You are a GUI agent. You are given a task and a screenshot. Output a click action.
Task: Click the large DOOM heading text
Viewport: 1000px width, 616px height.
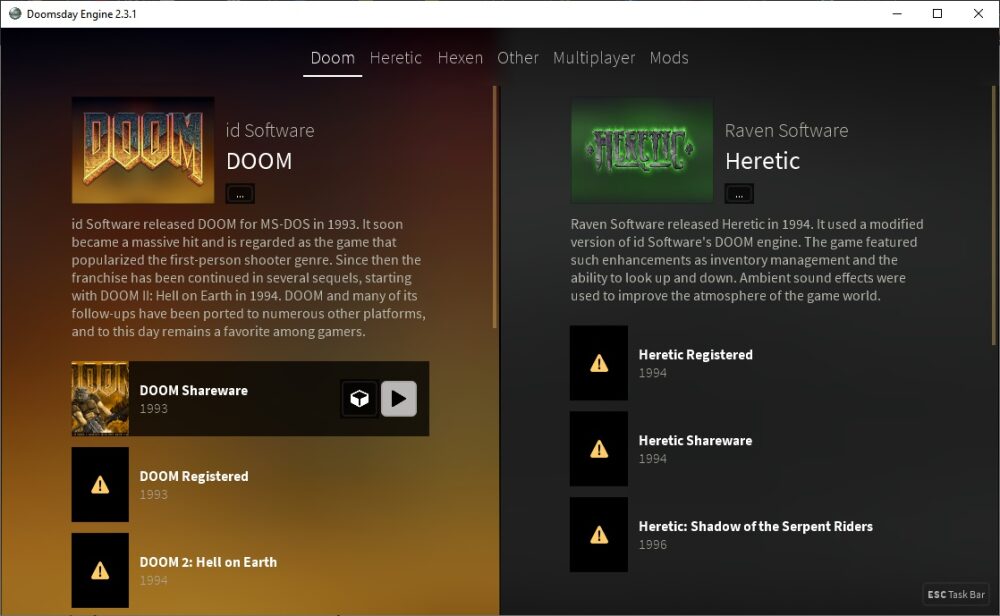coord(259,161)
